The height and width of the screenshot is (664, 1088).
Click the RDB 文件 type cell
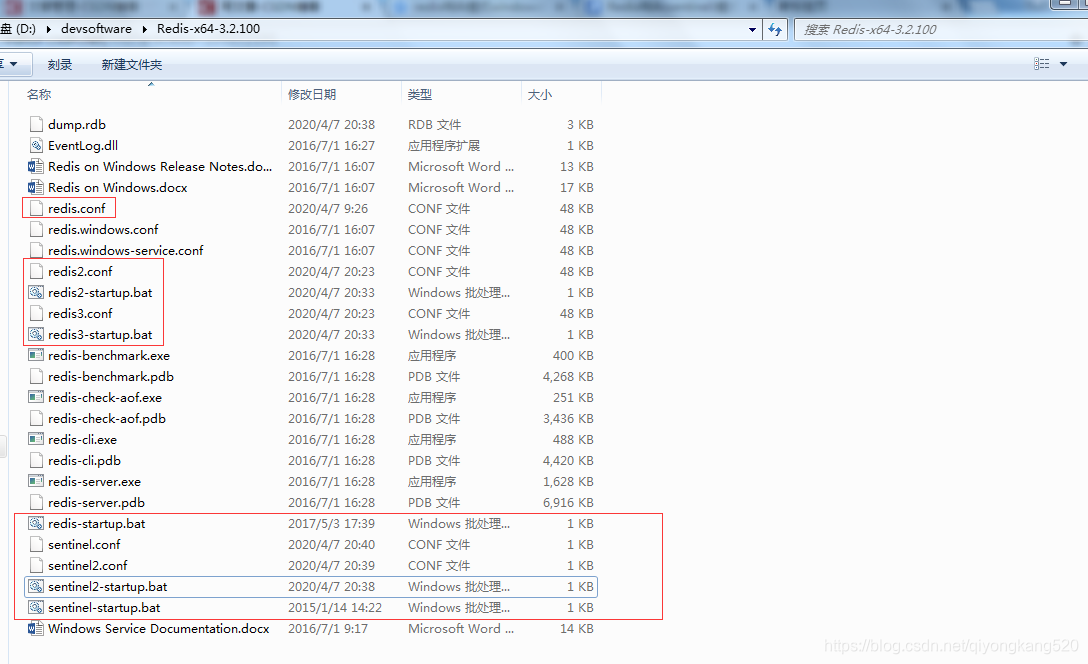click(x=434, y=125)
